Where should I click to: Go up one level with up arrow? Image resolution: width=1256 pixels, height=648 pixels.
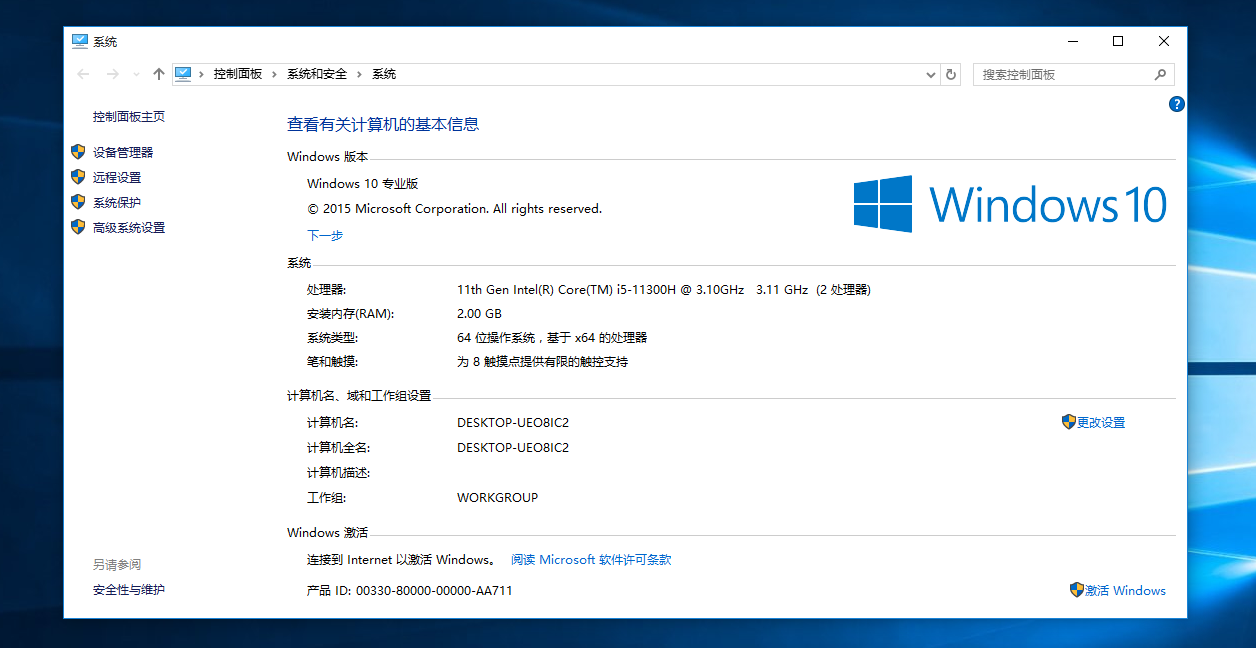(158, 74)
